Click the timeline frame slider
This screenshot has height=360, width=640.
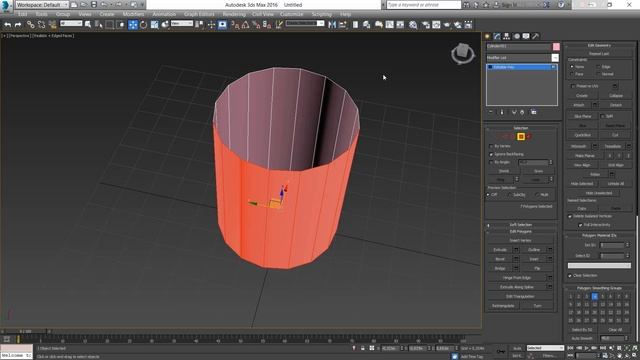(25, 331)
